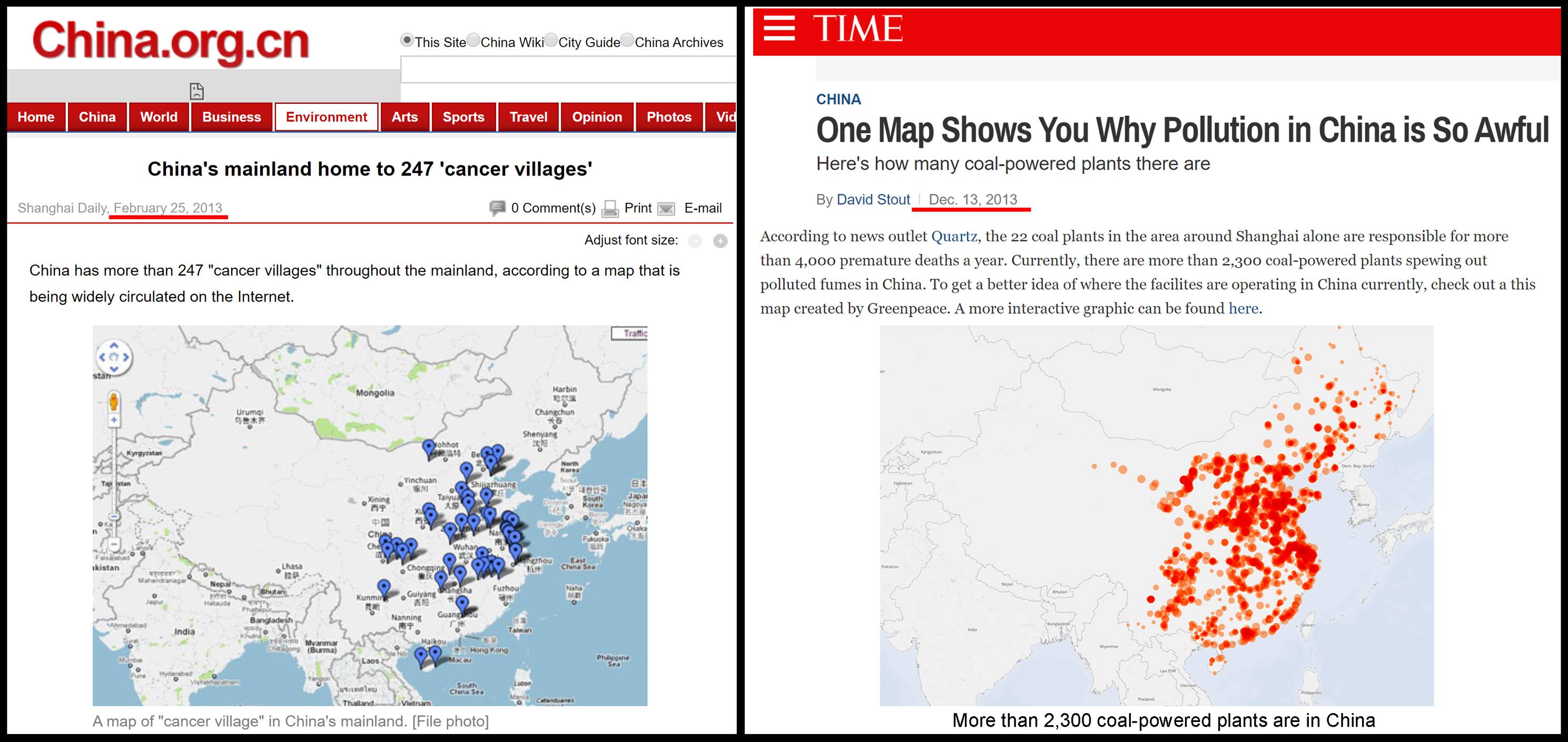Viewport: 1568px width, 742px height.
Task: Click the printer icon next to Print
Action: pyautogui.click(x=610, y=209)
